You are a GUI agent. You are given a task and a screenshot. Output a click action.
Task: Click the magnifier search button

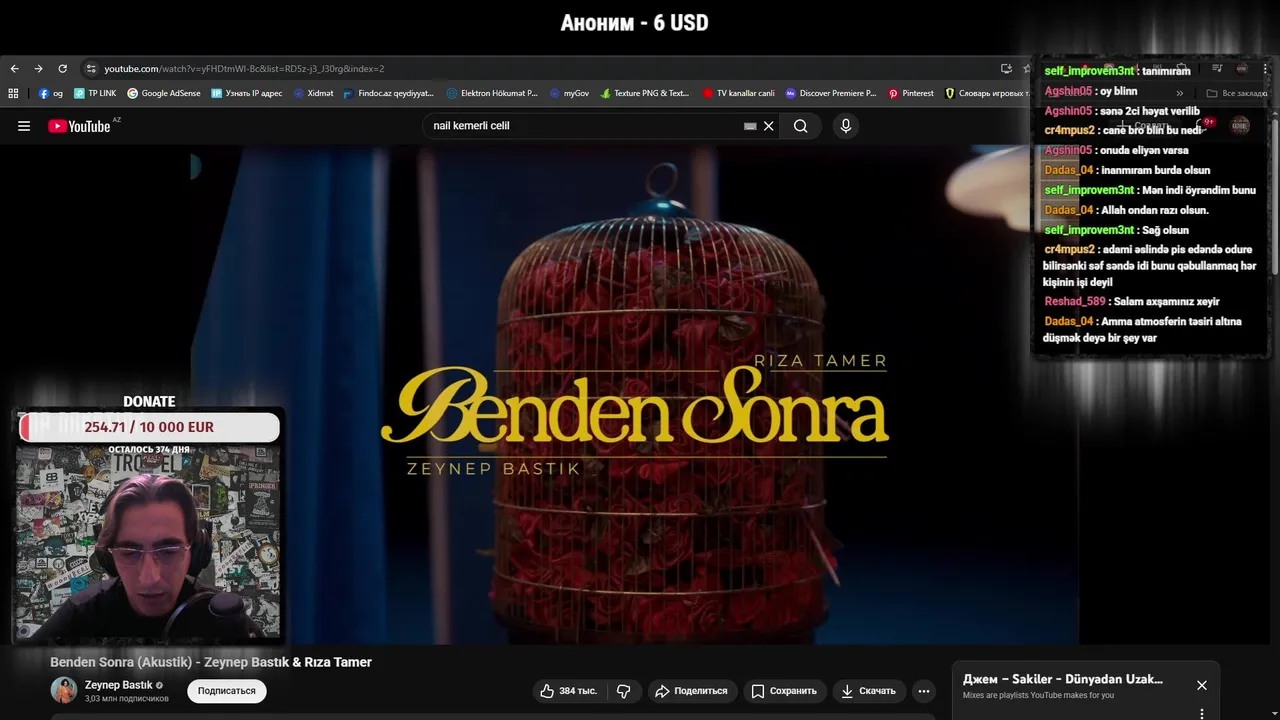coord(801,126)
